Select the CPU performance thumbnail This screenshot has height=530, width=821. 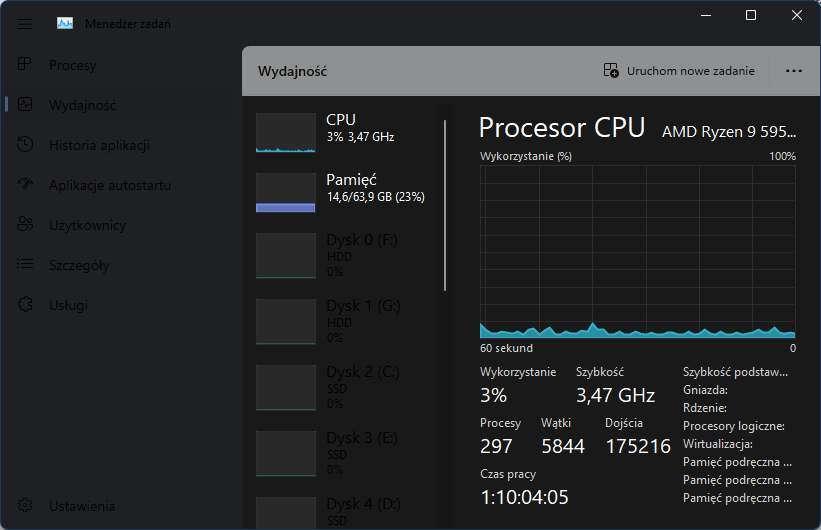(285, 132)
